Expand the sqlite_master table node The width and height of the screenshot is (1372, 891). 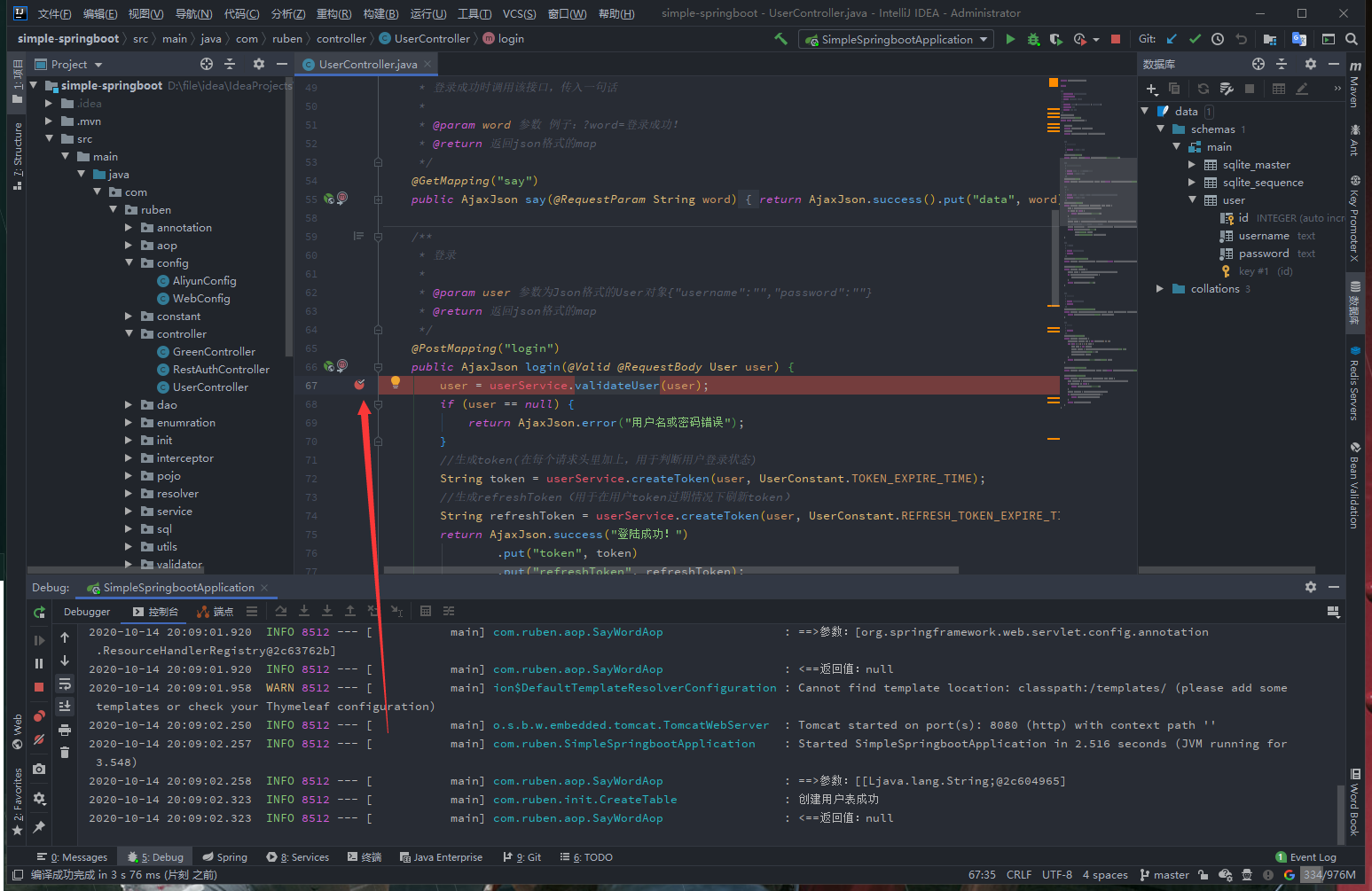point(1192,165)
